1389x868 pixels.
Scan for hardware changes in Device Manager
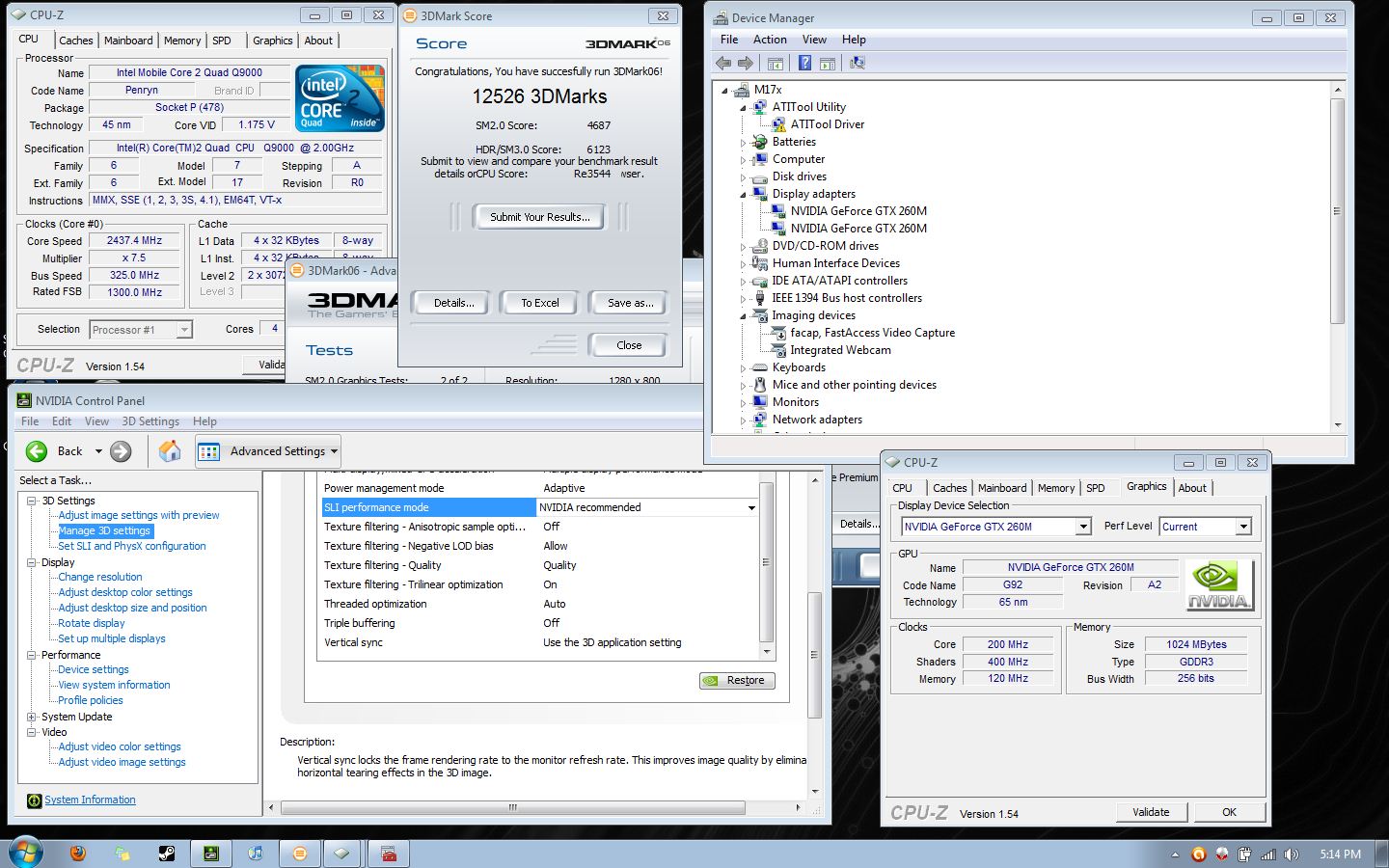857,63
